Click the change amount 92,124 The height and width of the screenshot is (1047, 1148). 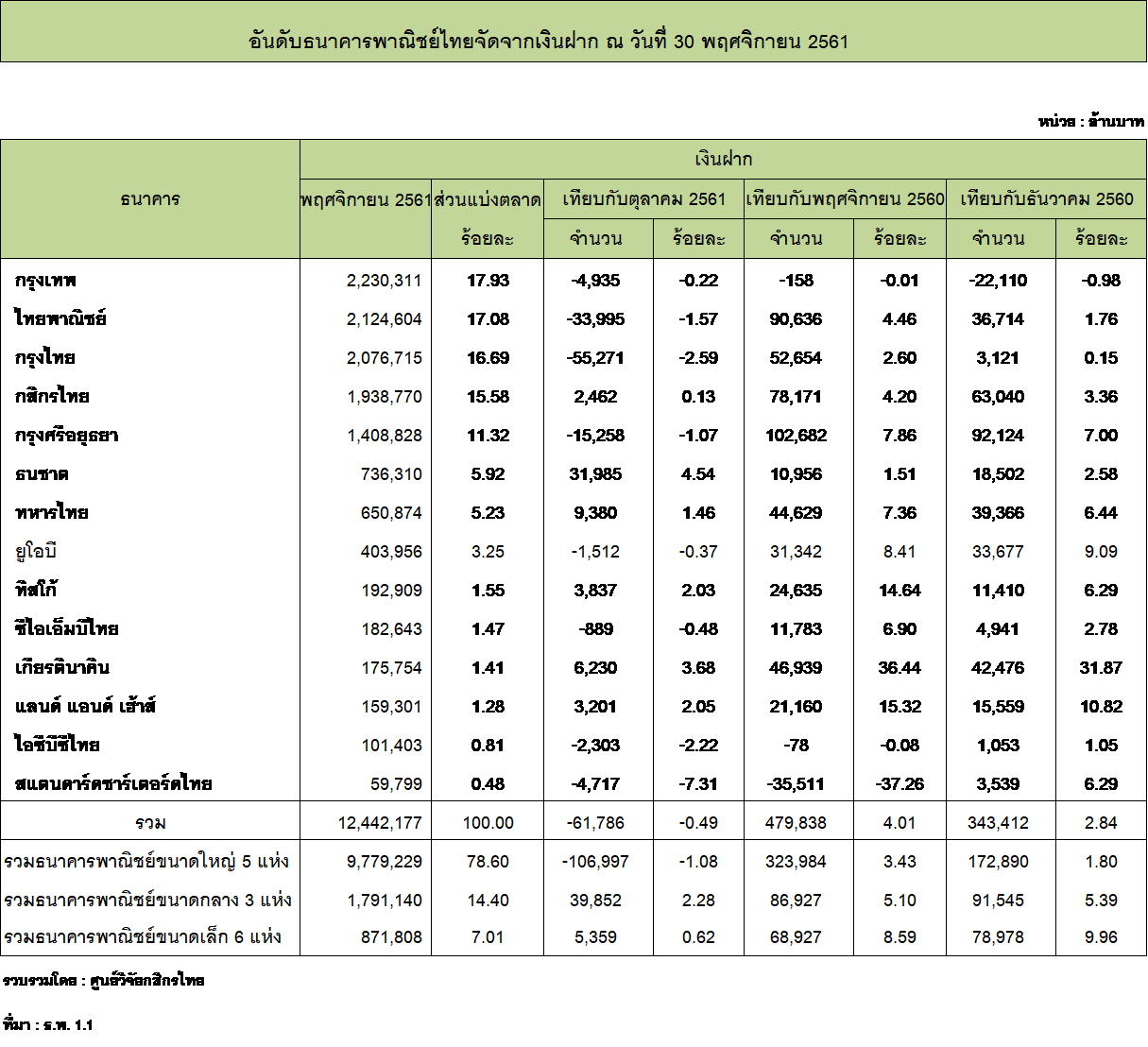pos(998,436)
